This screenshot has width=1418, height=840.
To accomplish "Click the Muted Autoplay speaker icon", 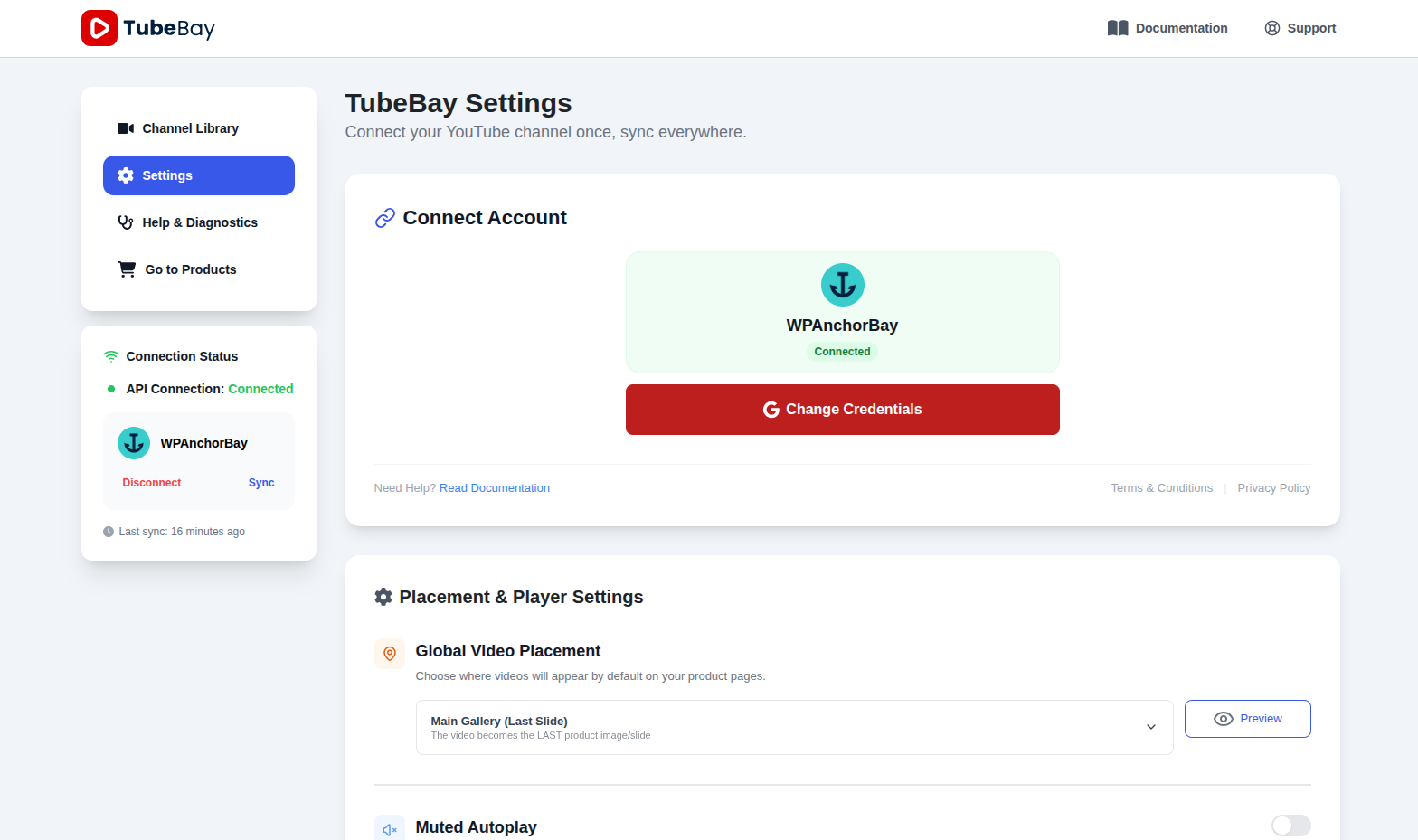I will click(x=390, y=829).
